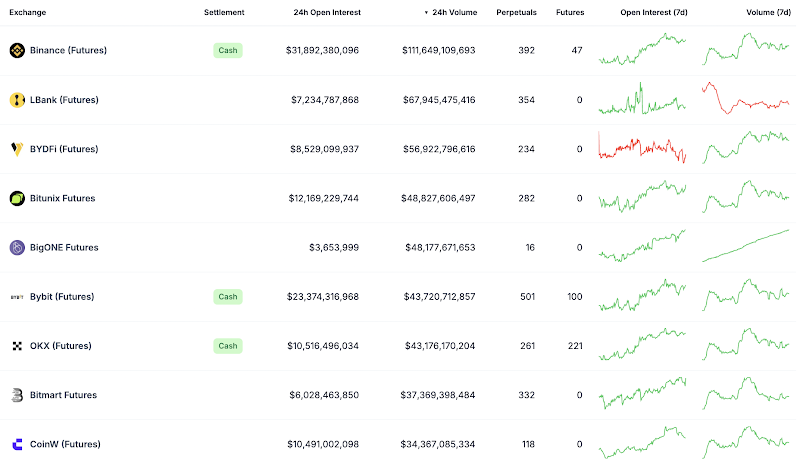Viewport: 800px width, 466px height.
Task: Click the BigONE purple logo icon
Action: [17, 248]
